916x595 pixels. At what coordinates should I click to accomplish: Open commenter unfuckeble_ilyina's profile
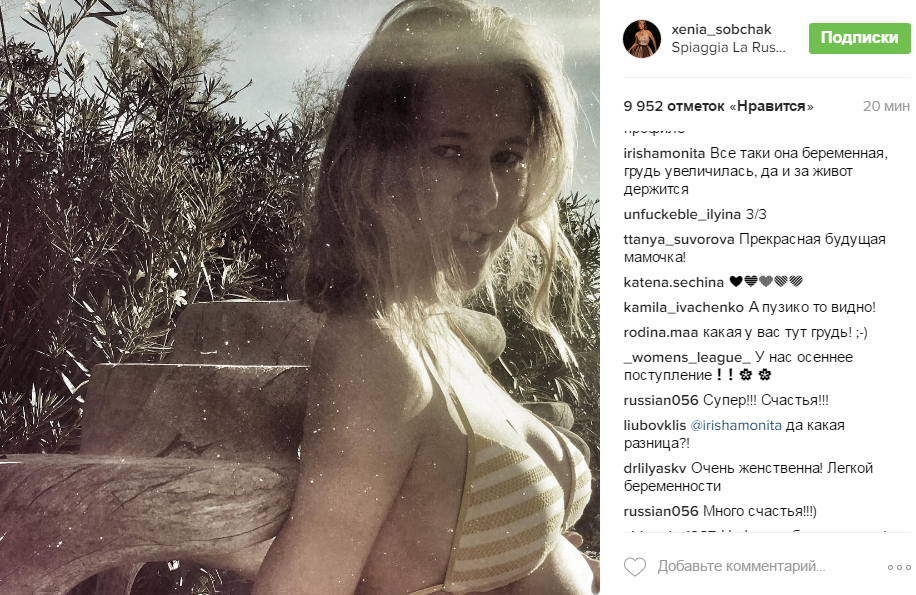(x=682, y=214)
